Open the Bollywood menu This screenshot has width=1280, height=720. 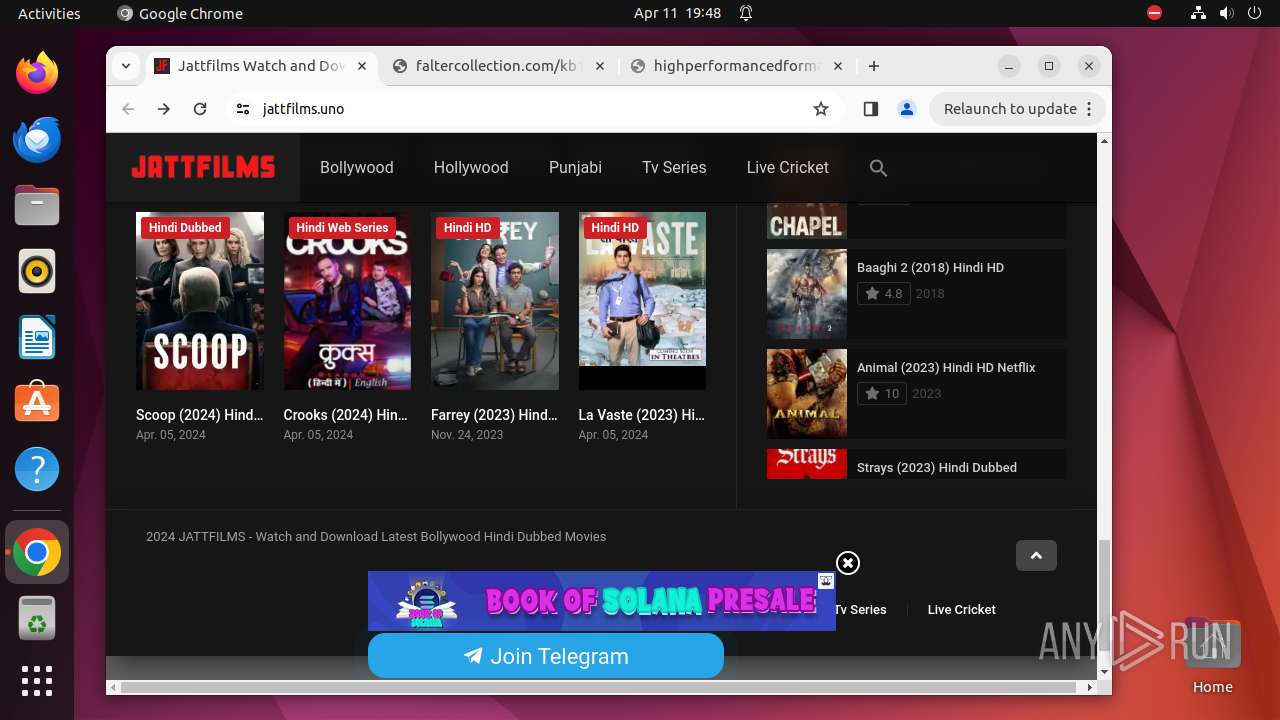357,168
